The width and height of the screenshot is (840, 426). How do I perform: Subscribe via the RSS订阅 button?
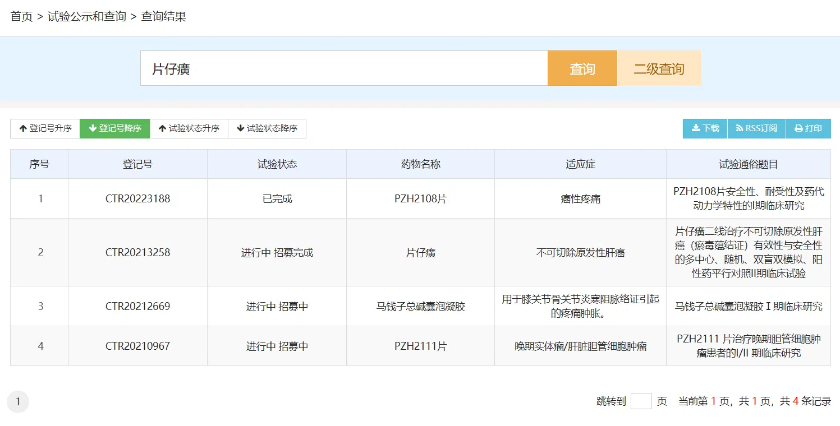click(x=755, y=129)
